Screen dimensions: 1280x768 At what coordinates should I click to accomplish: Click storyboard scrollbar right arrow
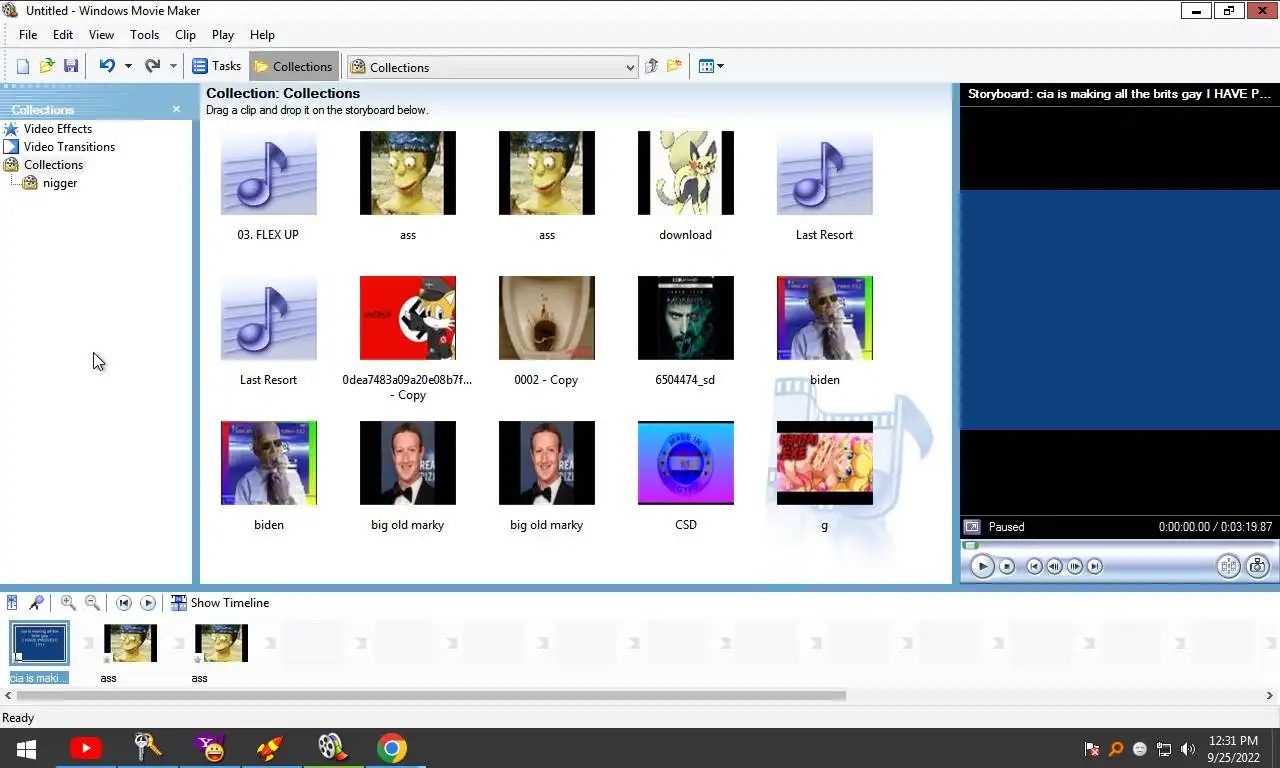[1271, 695]
